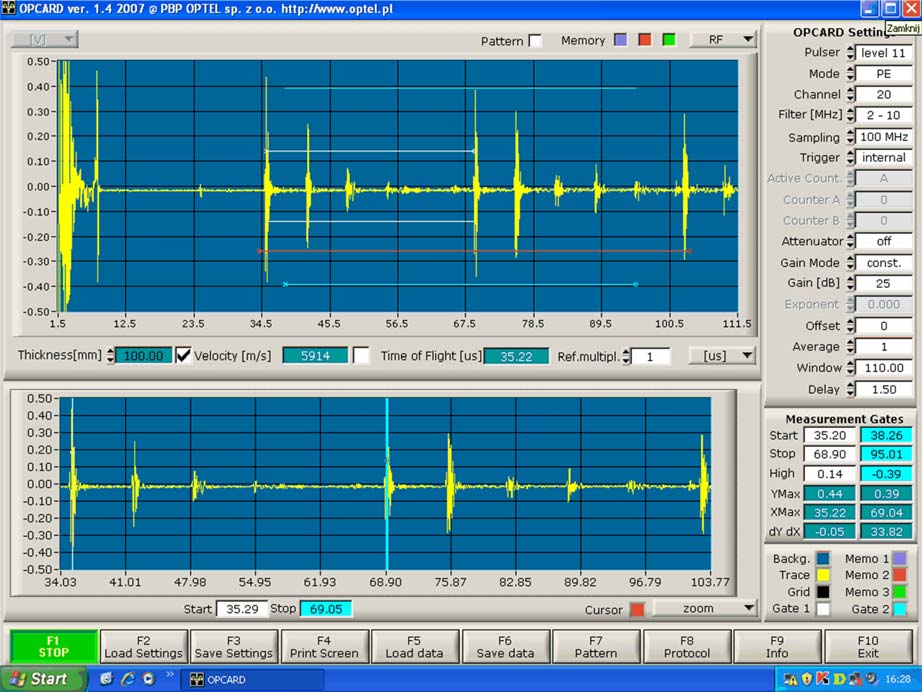Adjust the Channel stepper arrows
The width and height of the screenshot is (922, 692).
point(850,94)
